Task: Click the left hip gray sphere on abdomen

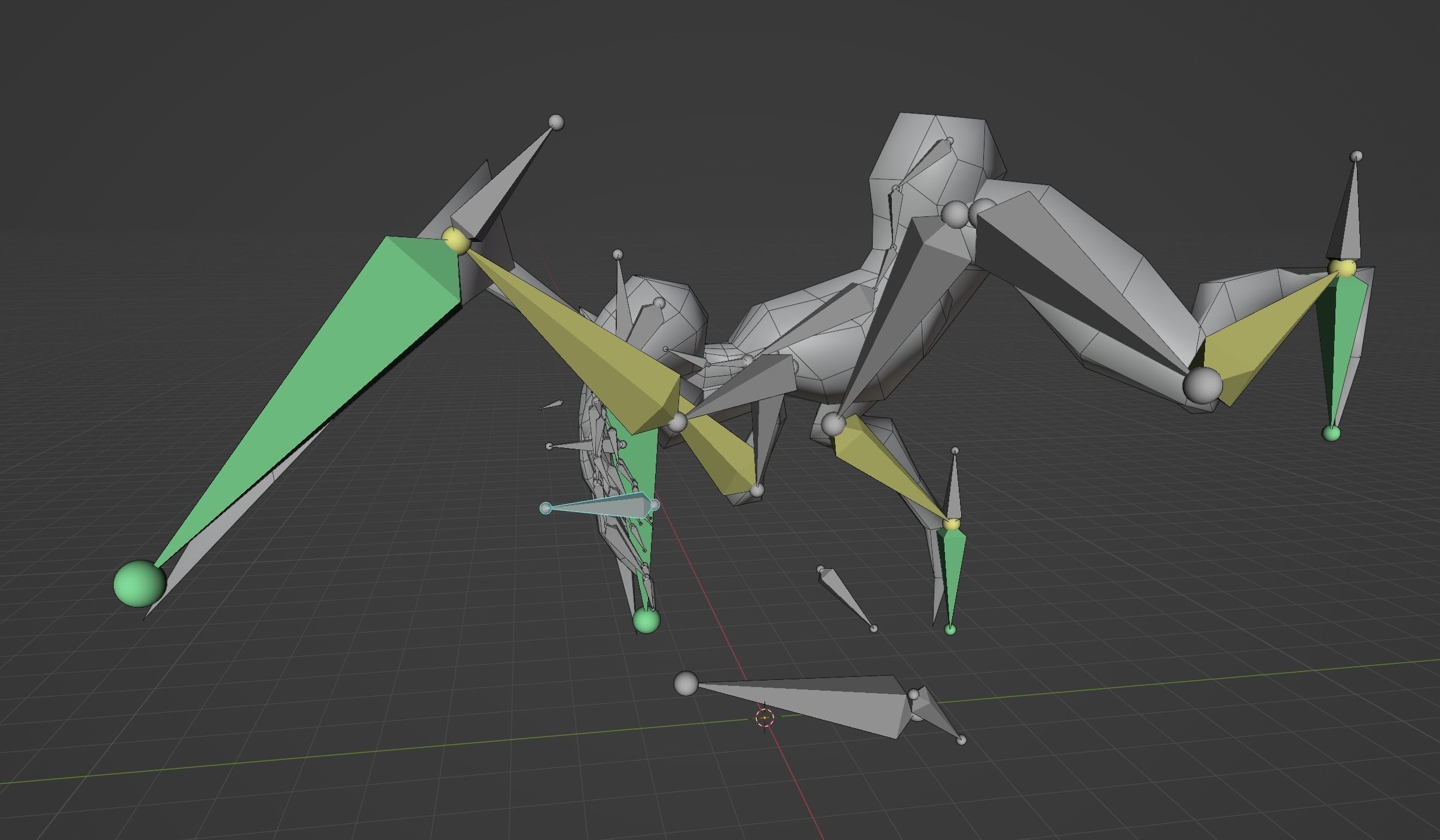Action: [x=955, y=214]
